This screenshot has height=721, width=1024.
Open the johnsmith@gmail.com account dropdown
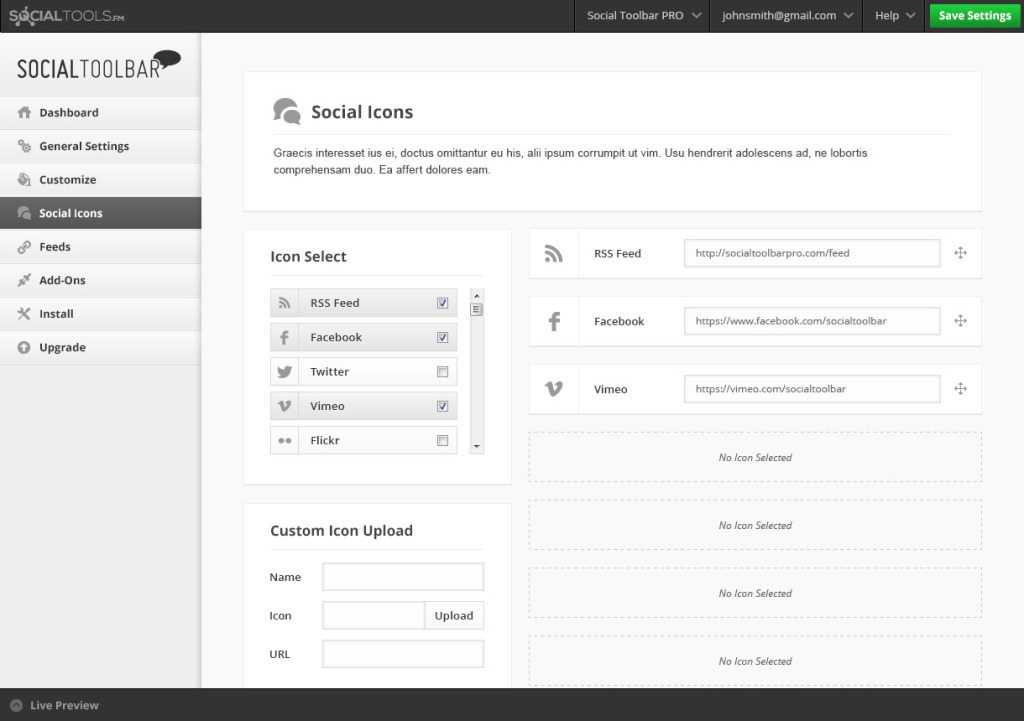pyautogui.click(x=786, y=16)
